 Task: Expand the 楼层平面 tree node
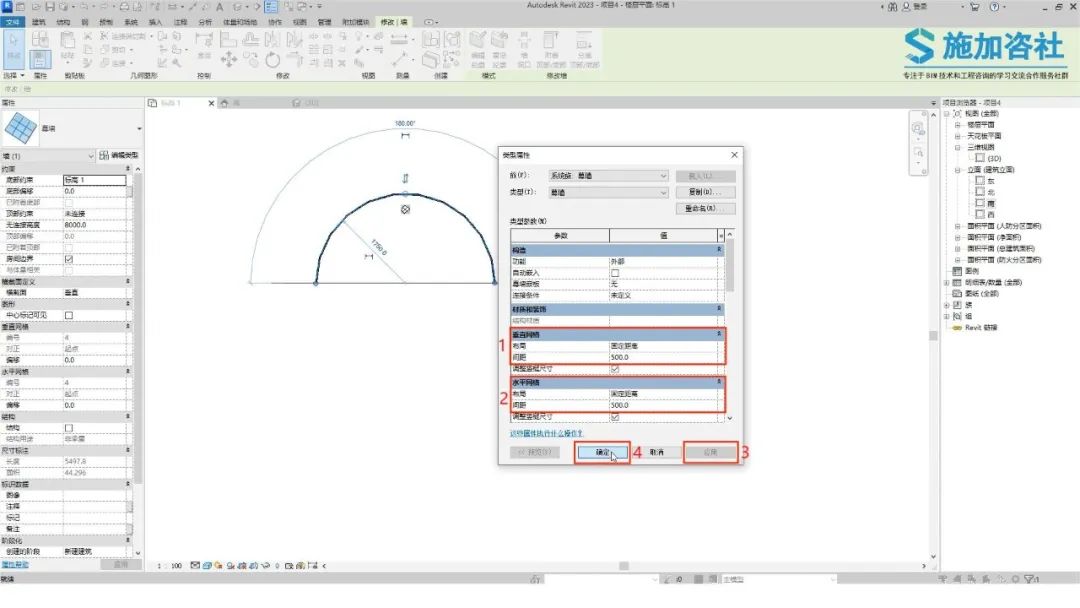(x=957, y=125)
